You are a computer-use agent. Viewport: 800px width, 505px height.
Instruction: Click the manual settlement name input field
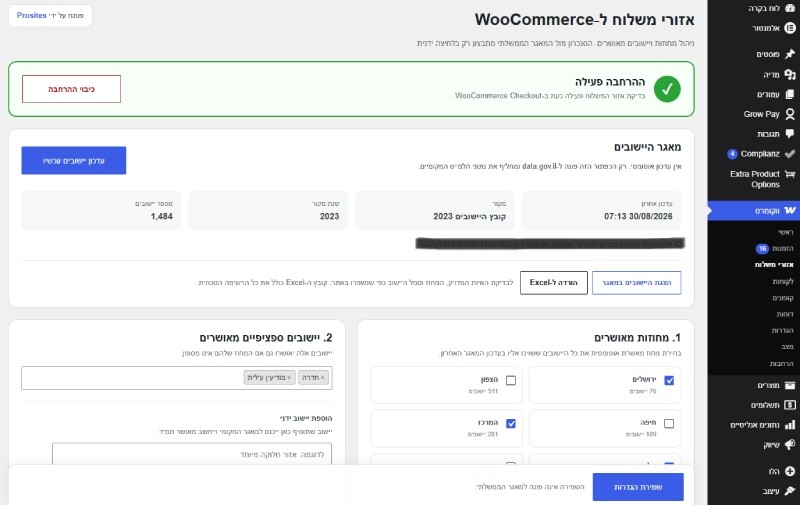pyautogui.click(x=192, y=453)
